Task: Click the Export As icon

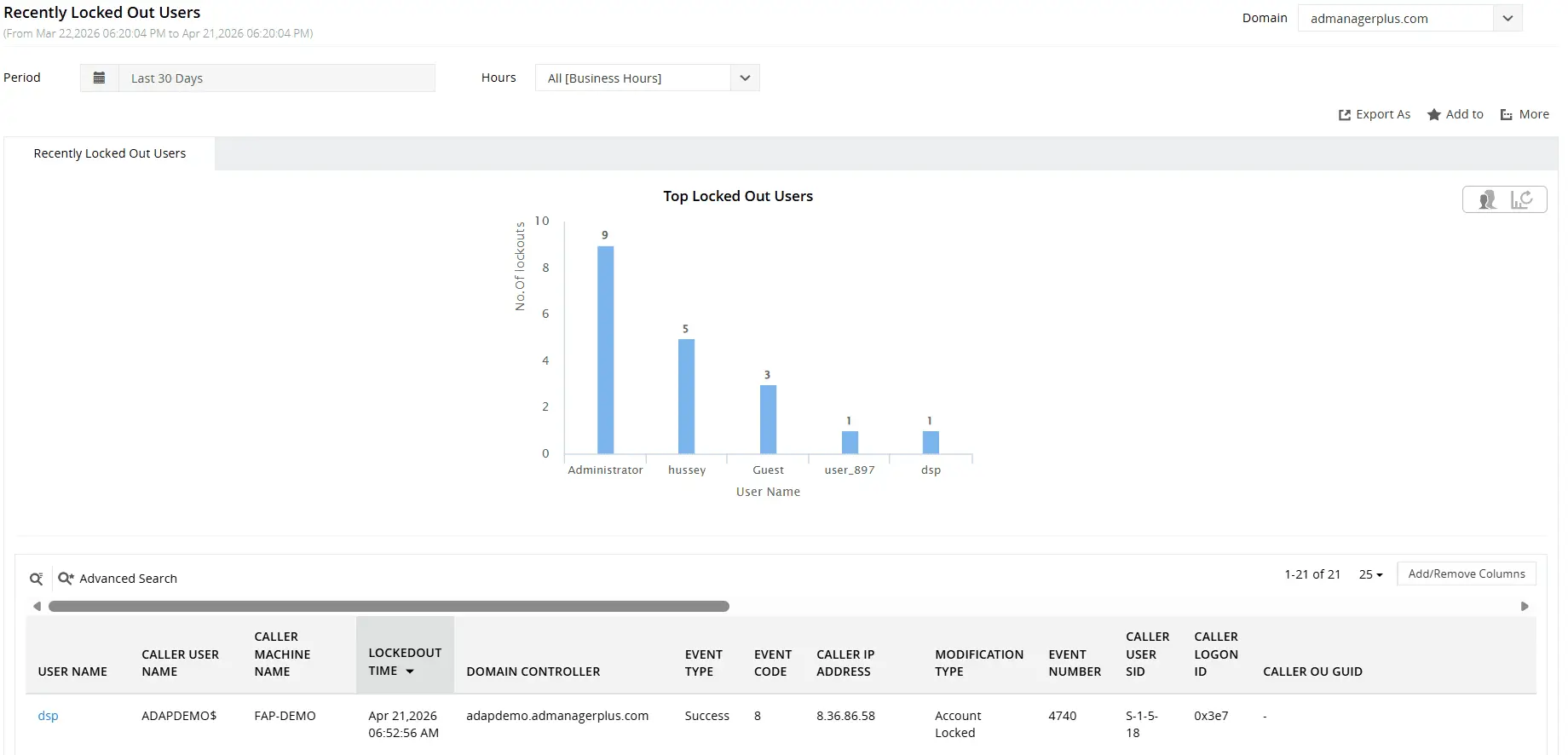Action: click(1344, 115)
